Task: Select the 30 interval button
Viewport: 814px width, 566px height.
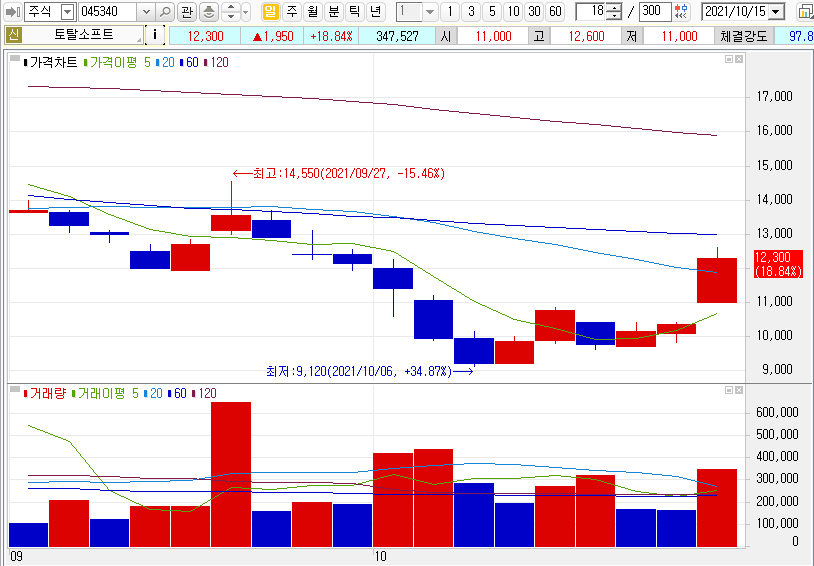Action: (x=534, y=11)
